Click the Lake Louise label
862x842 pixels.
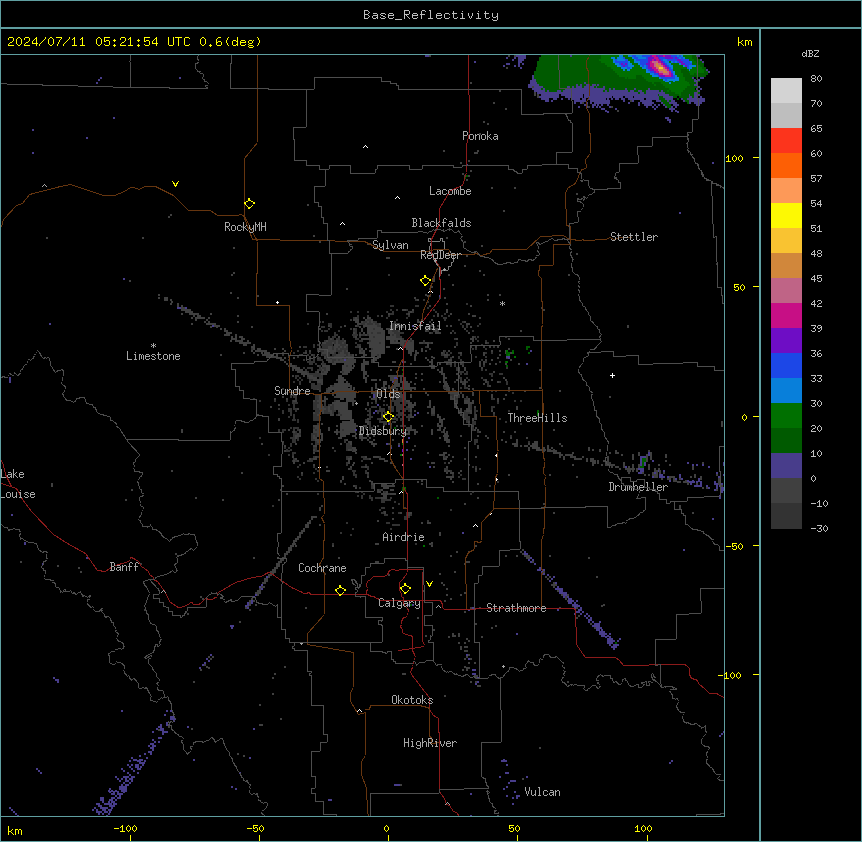tap(18, 484)
